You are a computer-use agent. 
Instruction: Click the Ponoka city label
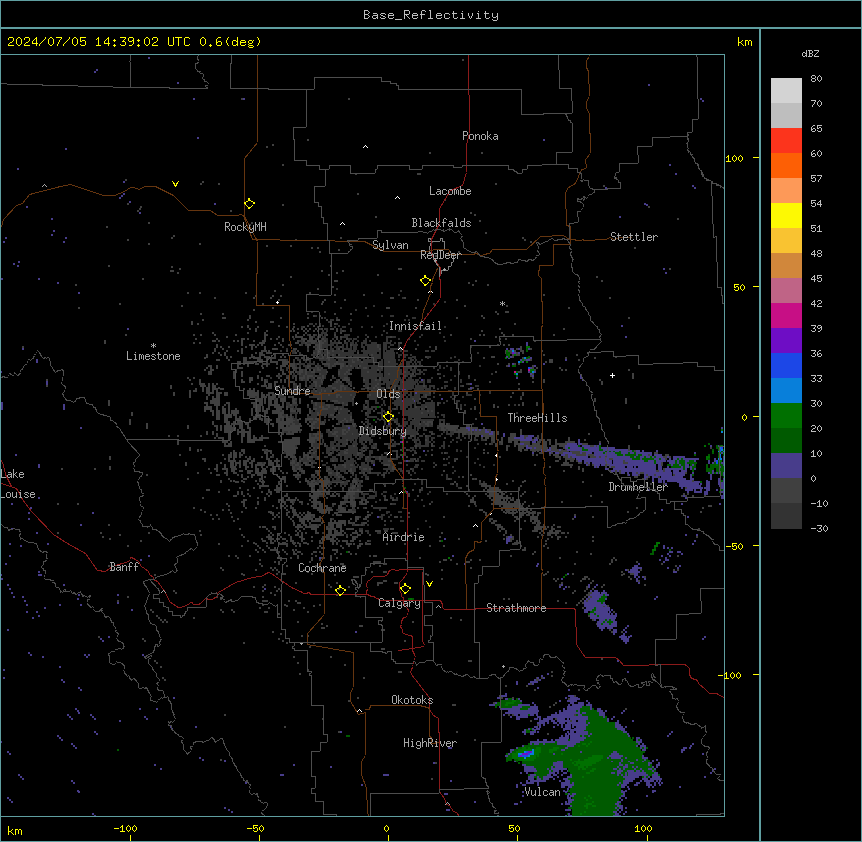pyautogui.click(x=480, y=136)
